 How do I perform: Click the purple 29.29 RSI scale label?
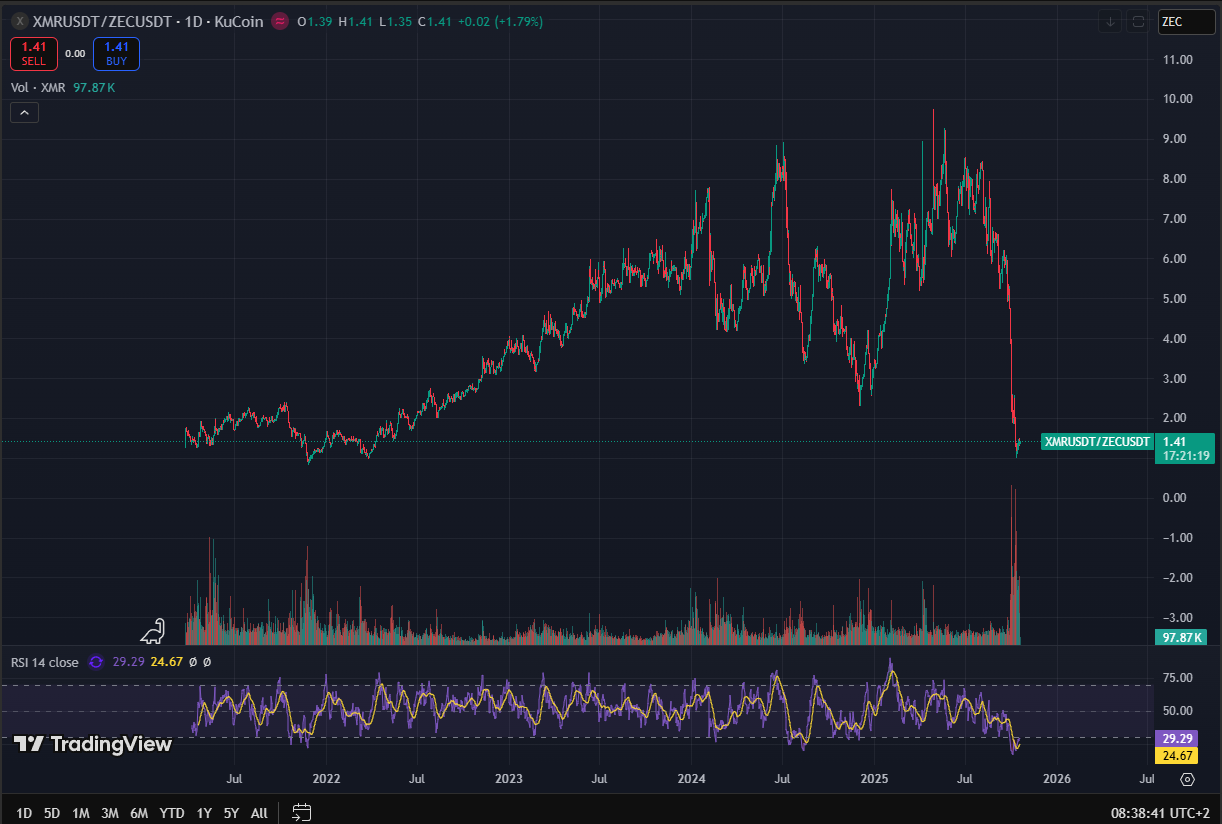1177,738
